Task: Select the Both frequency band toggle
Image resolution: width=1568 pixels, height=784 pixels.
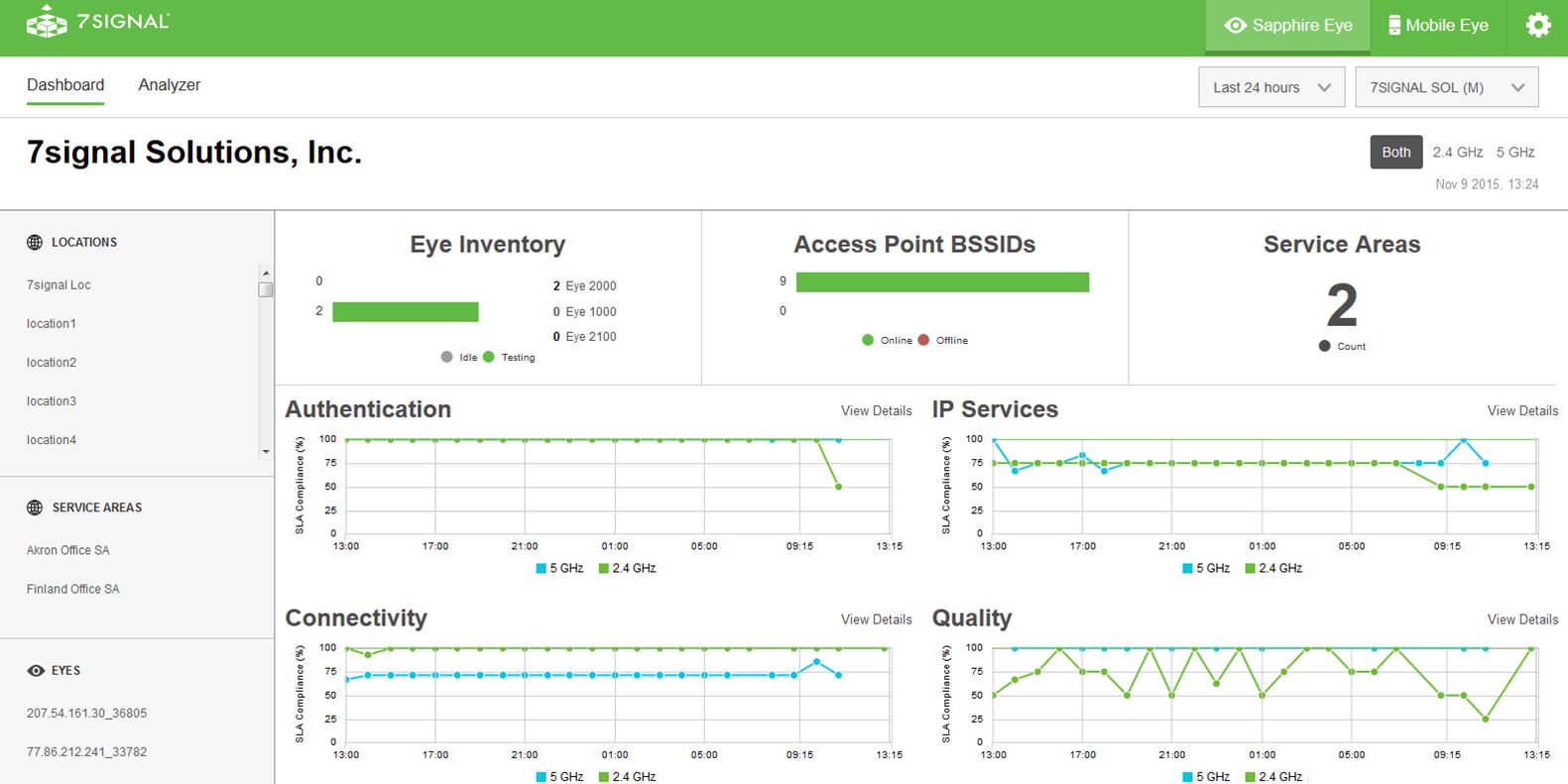Action: (x=1395, y=153)
